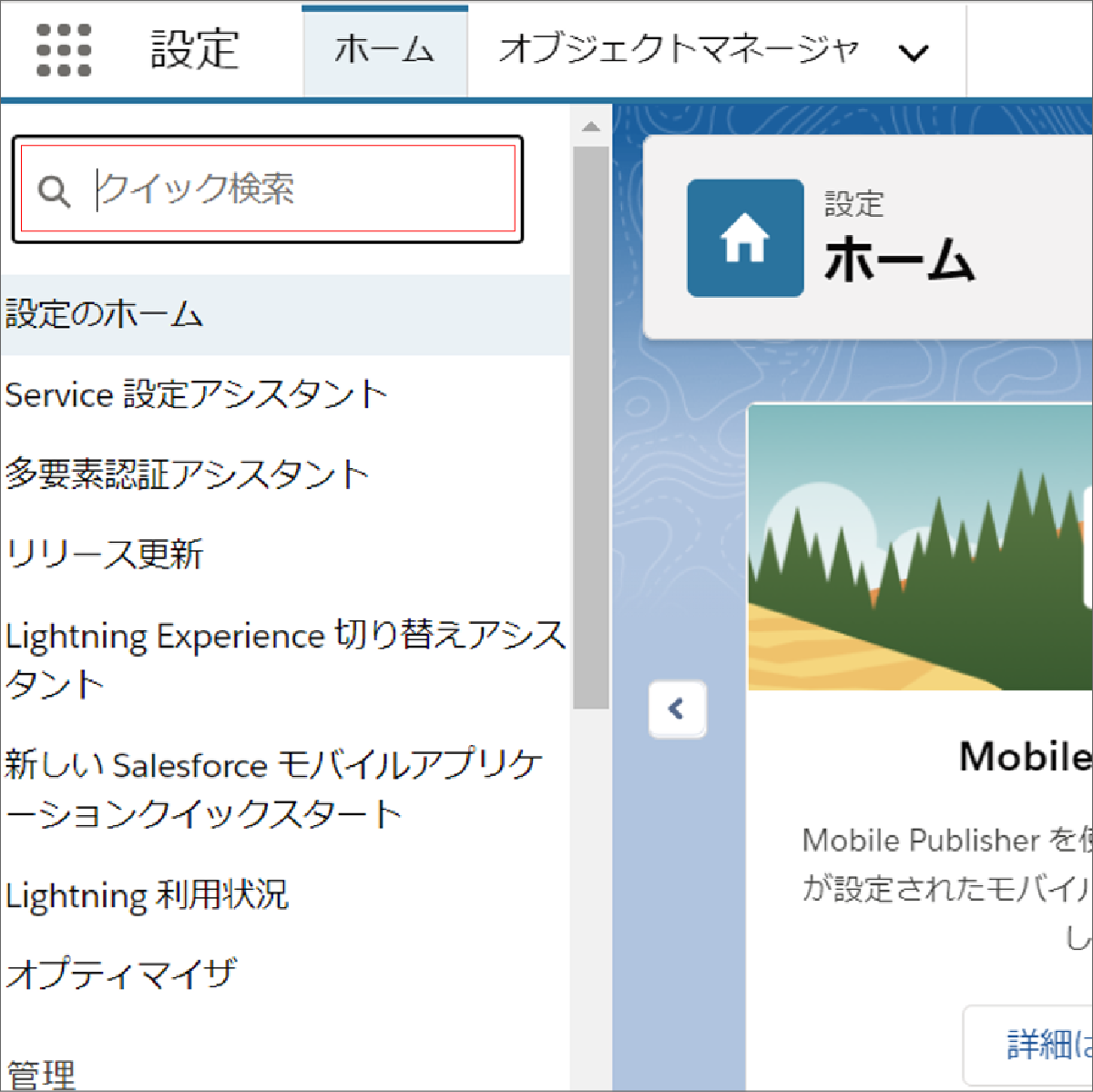Screen dimensions: 1093x1092
Task: Click the ホーム tab
Action: click(384, 50)
